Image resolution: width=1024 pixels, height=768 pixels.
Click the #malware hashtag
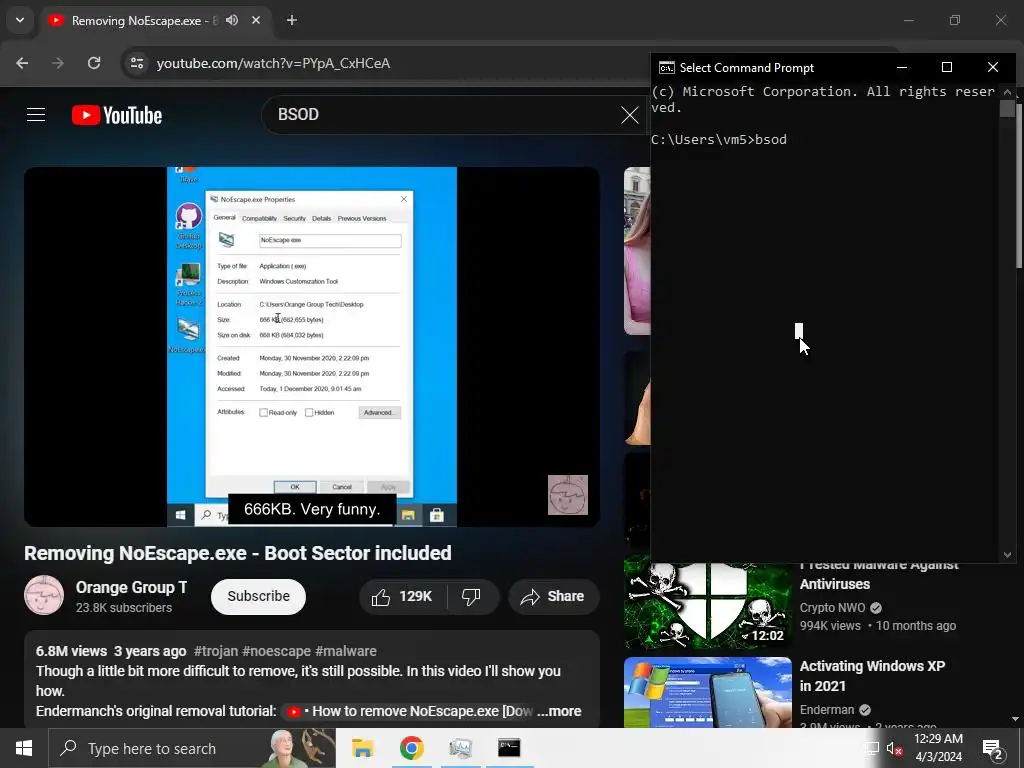(345, 651)
